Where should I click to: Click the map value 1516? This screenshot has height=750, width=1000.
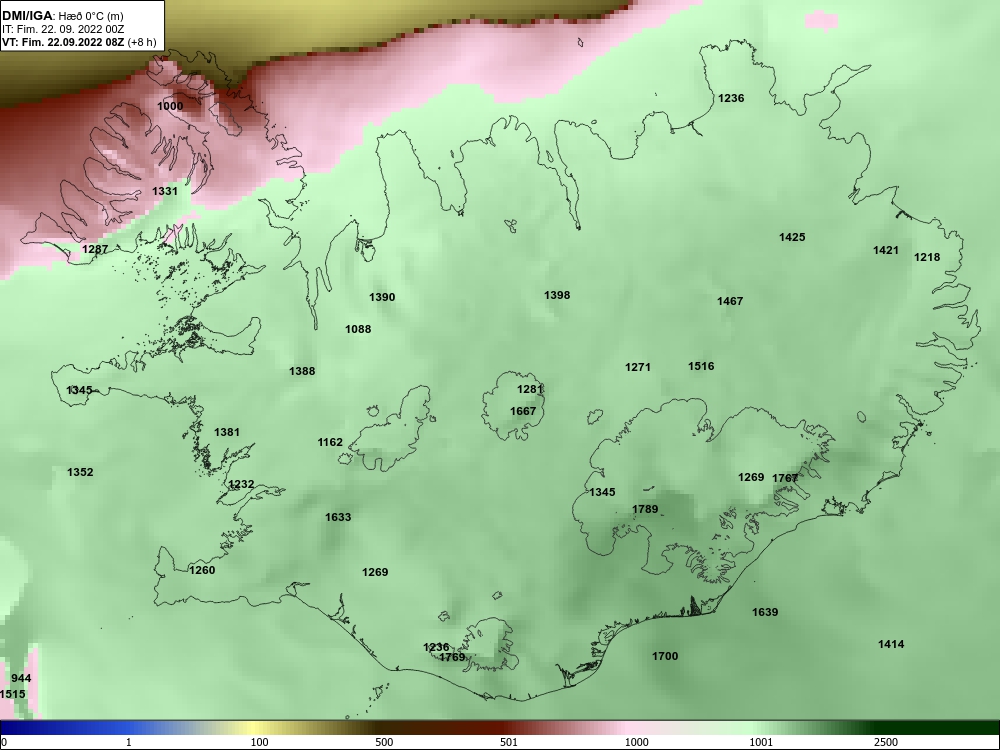pyautogui.click(x=701, y=366)
